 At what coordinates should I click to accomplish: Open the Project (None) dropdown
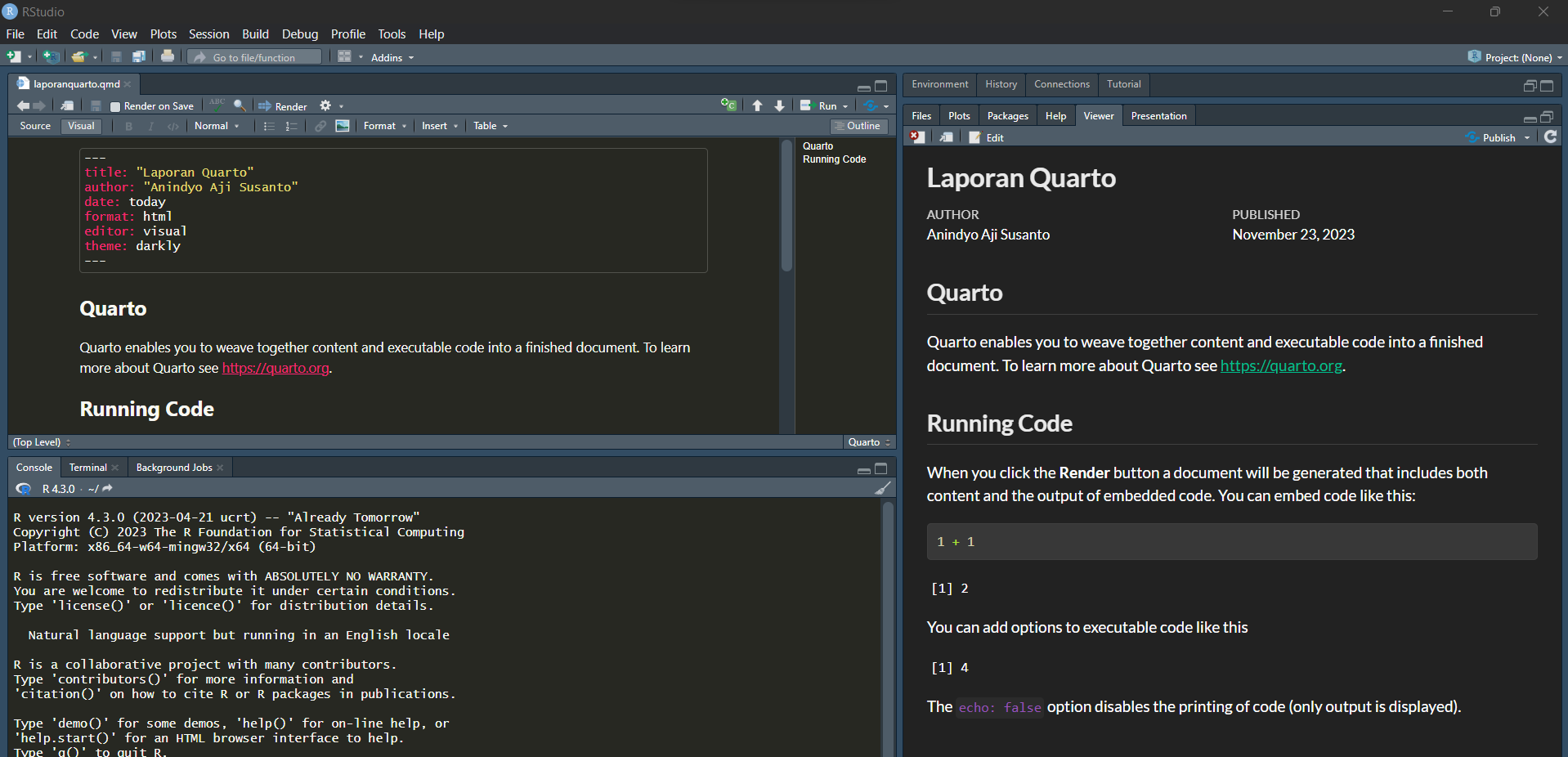(1515, 57)
